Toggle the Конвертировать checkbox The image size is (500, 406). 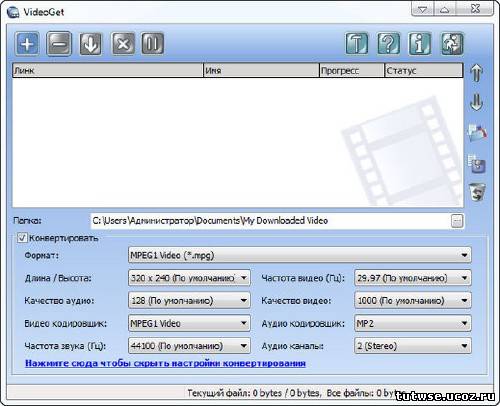tap(22, 238)
